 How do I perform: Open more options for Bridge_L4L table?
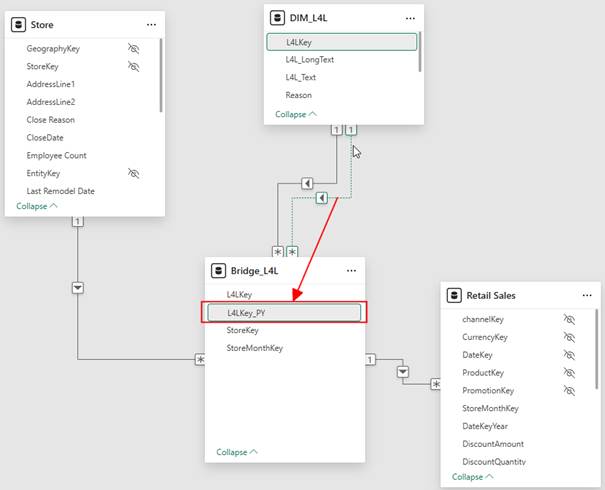351,271
